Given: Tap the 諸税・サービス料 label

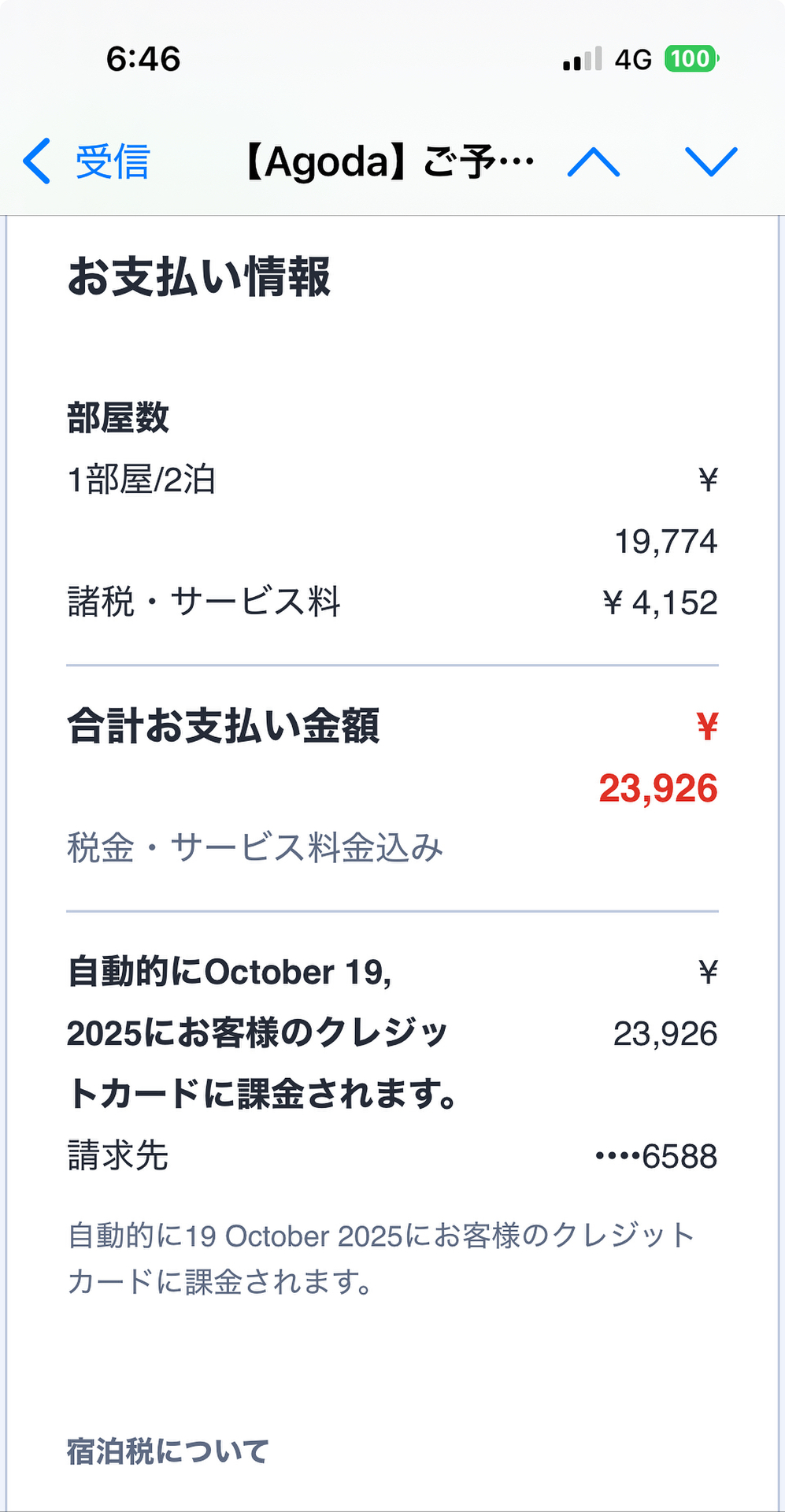Looking at the screenshot, I should click(204, 602).
